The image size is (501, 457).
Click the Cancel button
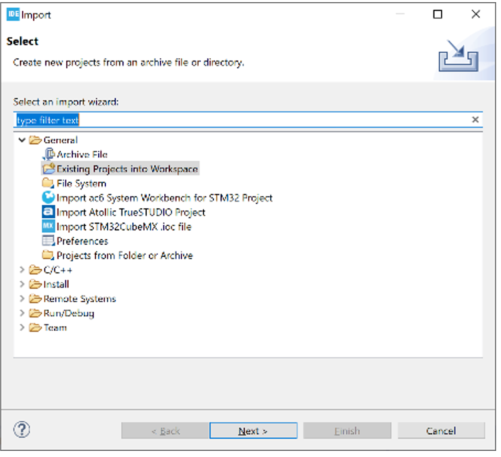click(441, 431)
